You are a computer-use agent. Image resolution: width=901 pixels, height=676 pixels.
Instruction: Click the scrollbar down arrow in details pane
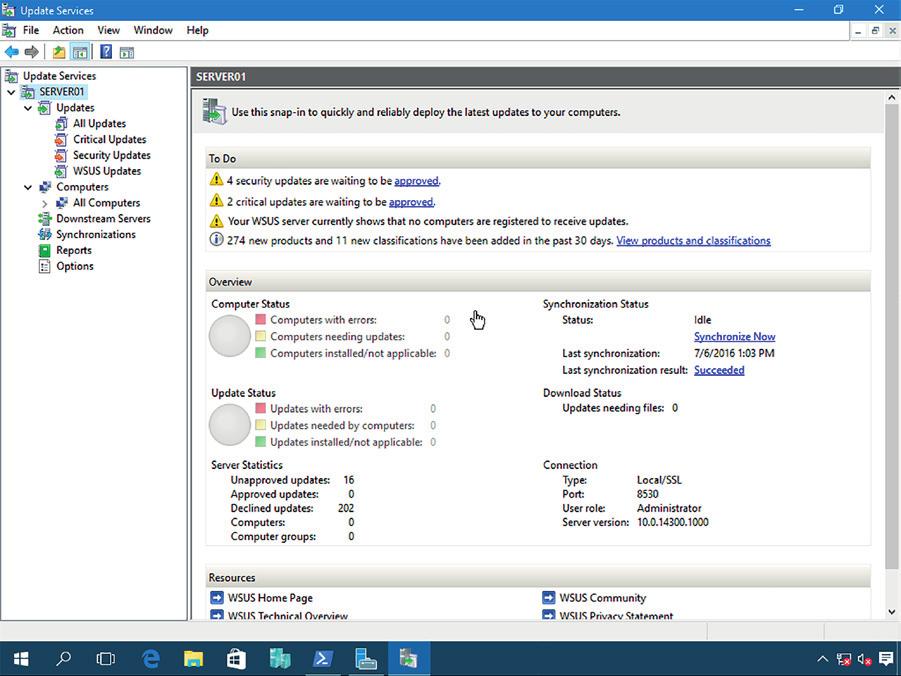tap(892, 612)
